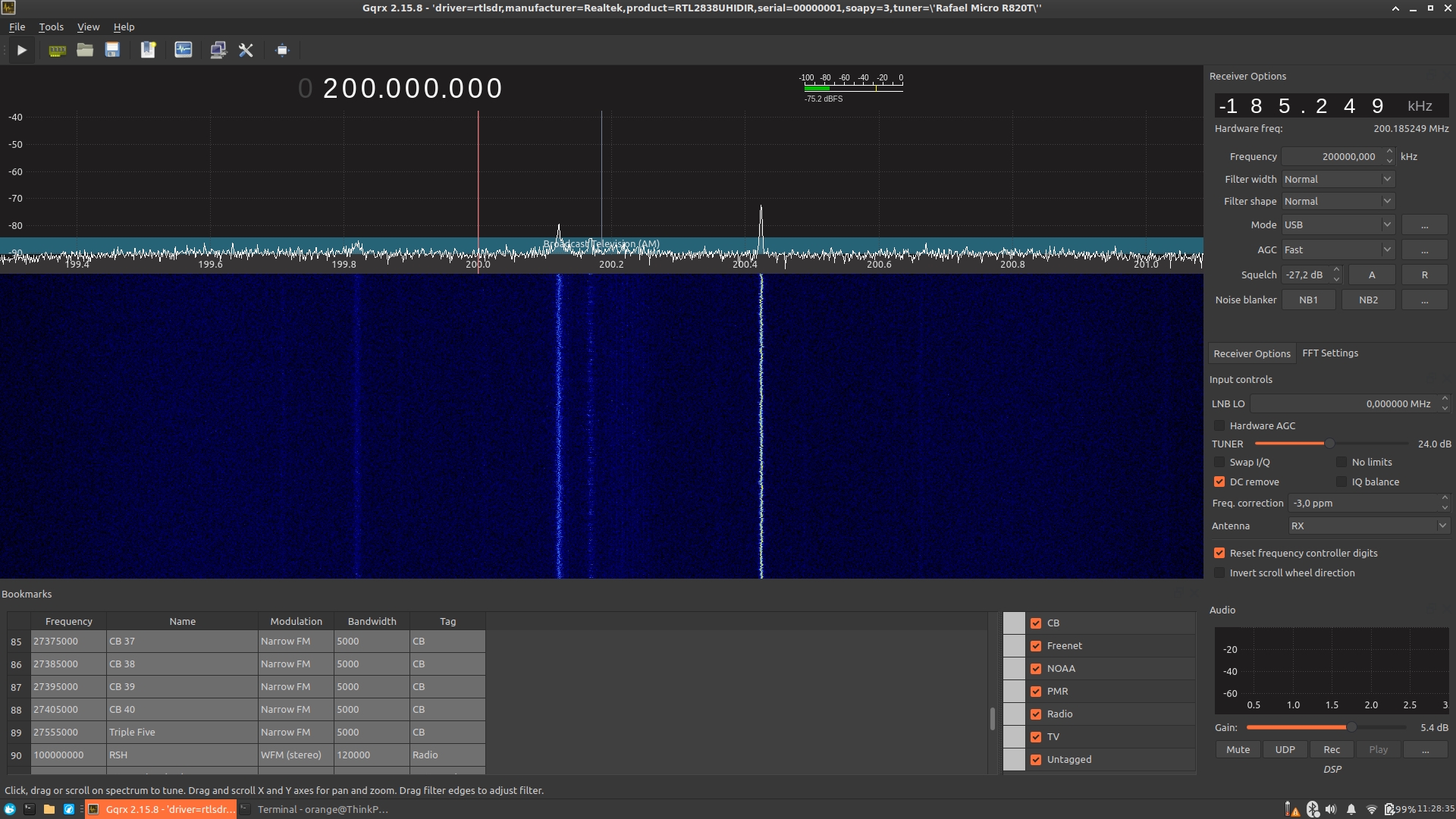The width and height of the screenshot is (1456, 819).
Task: Toggle the Swap I/Q checkbox
Action: [x=1219, y=463]
